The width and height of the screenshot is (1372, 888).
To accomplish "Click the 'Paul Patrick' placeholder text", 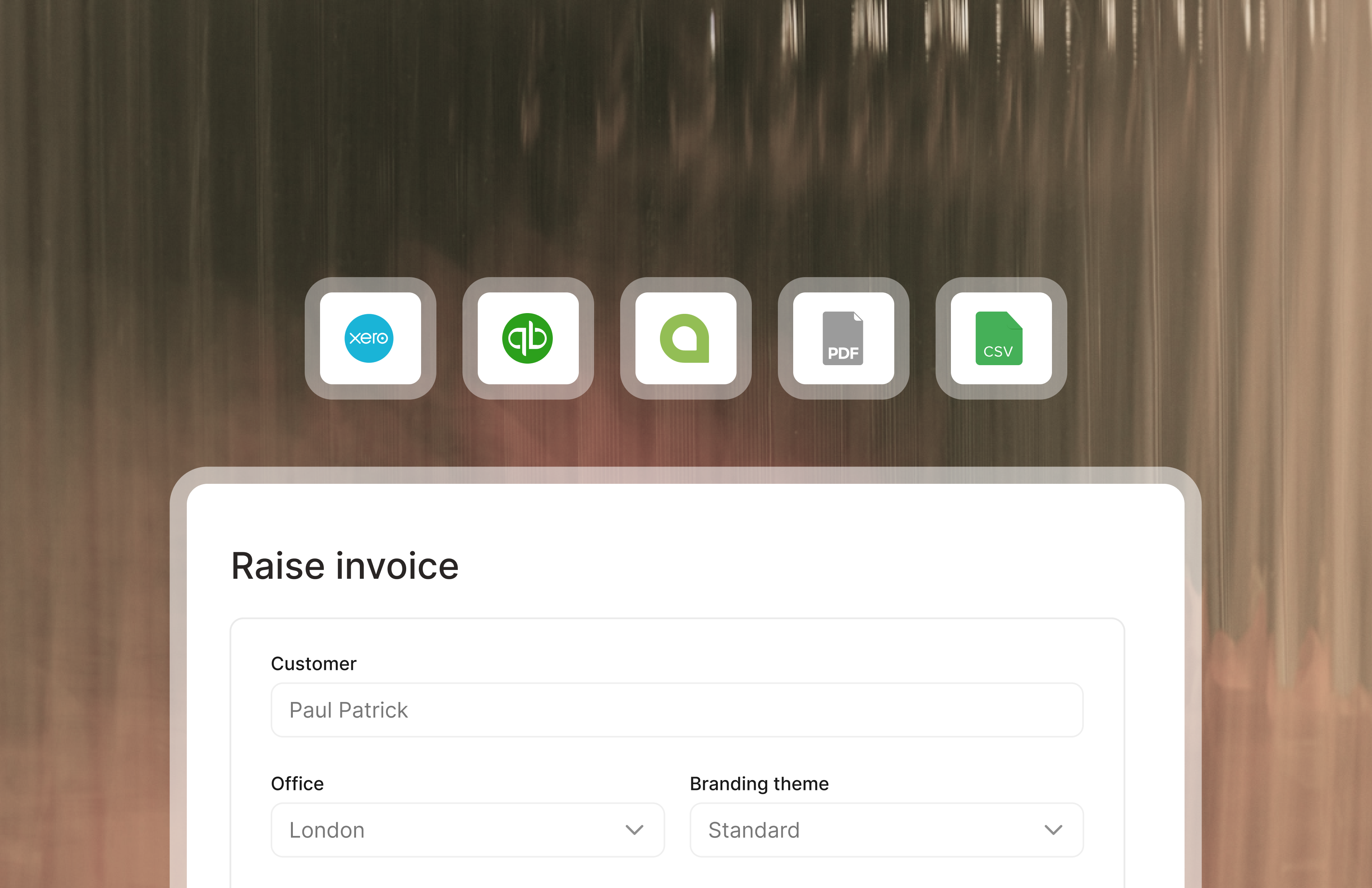I will (348, 710).
